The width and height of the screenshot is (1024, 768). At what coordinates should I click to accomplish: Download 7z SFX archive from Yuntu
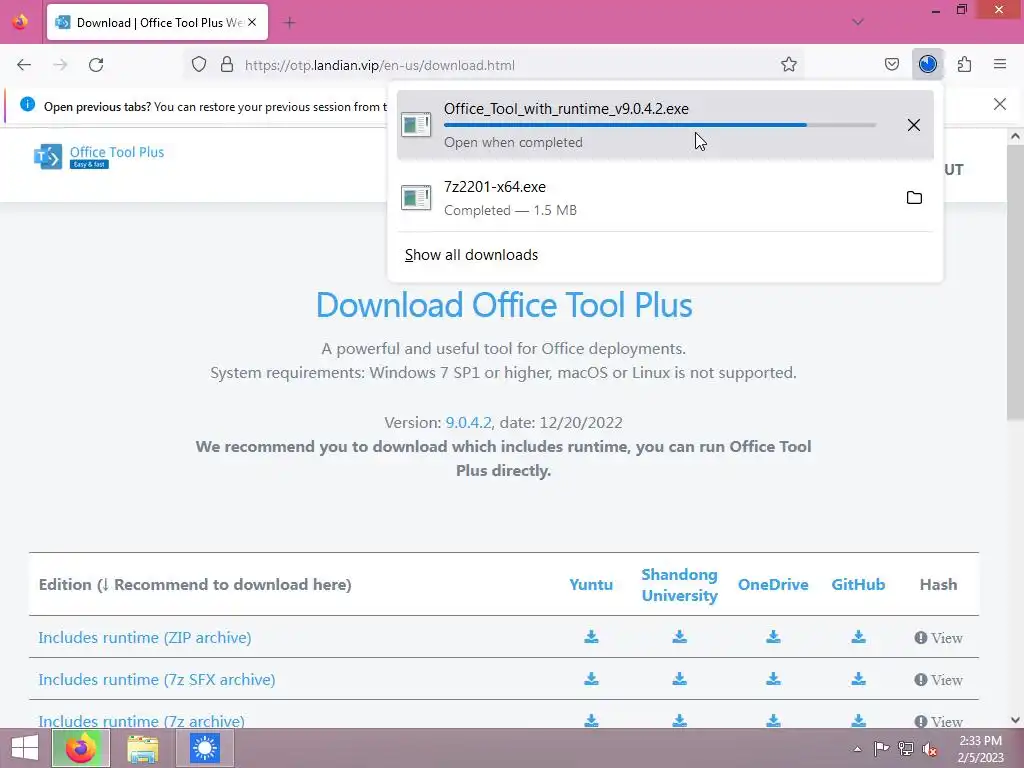pos(591,679)
